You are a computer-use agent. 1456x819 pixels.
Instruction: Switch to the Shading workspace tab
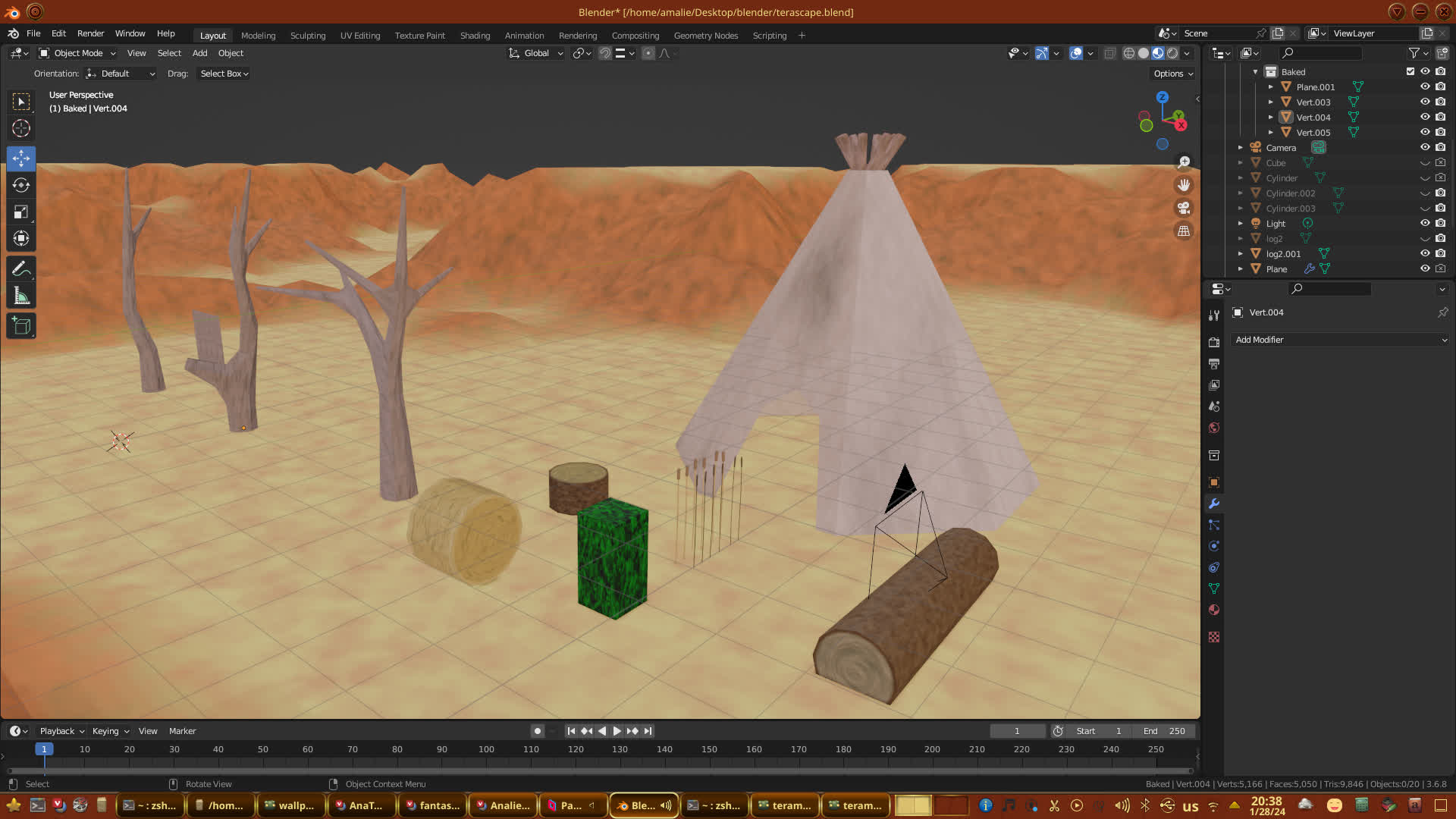(475, 36)
